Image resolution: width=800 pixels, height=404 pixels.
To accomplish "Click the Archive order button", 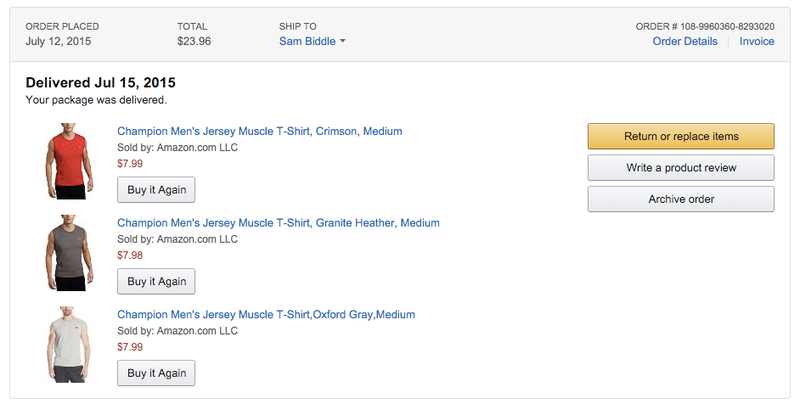I will [x=681, y=199].
